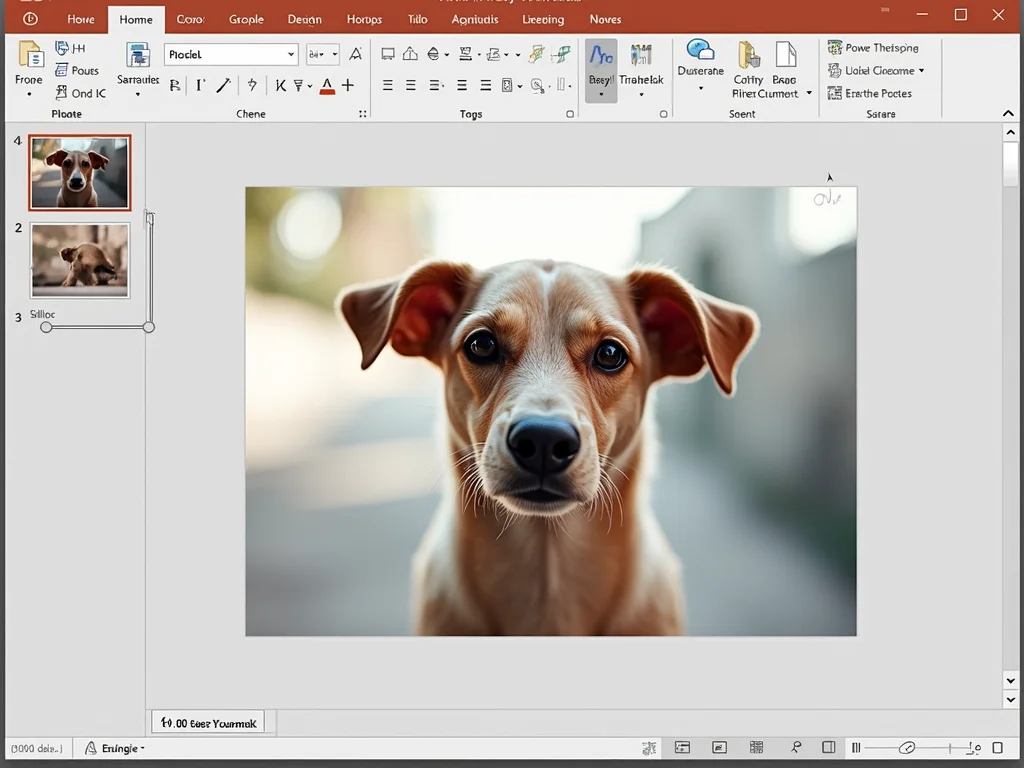Image resolution: width=1024 pixels, height=768 pixels.
Task: Select the second slide thumbnail
Action: point(80,260)
